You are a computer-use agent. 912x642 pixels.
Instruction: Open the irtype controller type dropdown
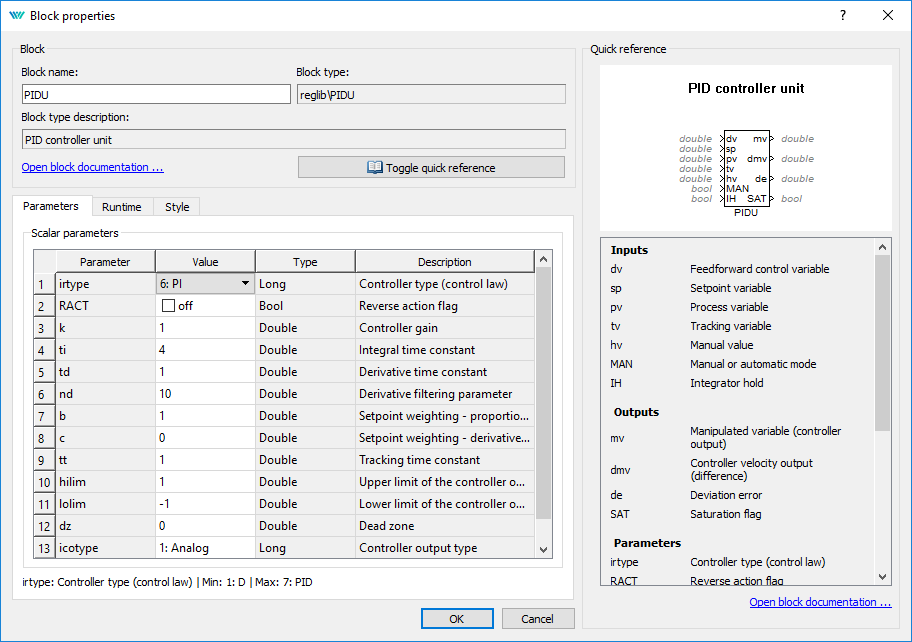(x=245, y=284)
